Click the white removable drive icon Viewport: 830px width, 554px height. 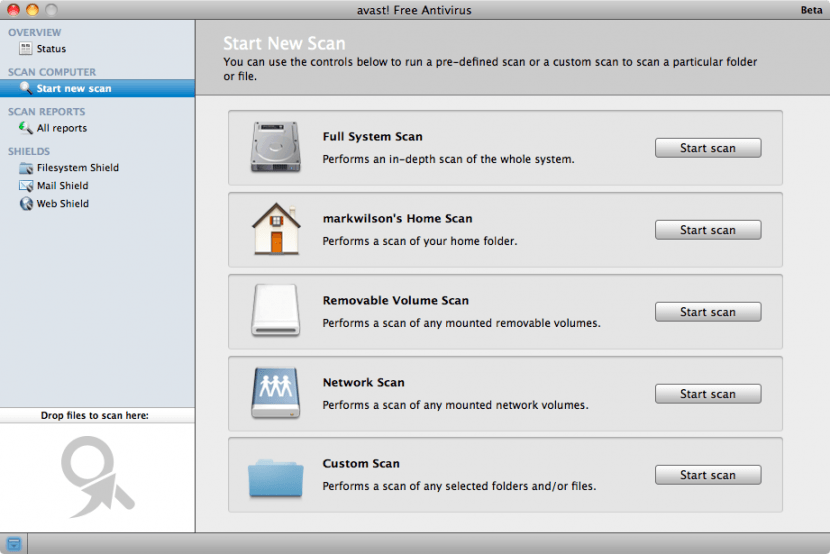[x=276, y=311]
